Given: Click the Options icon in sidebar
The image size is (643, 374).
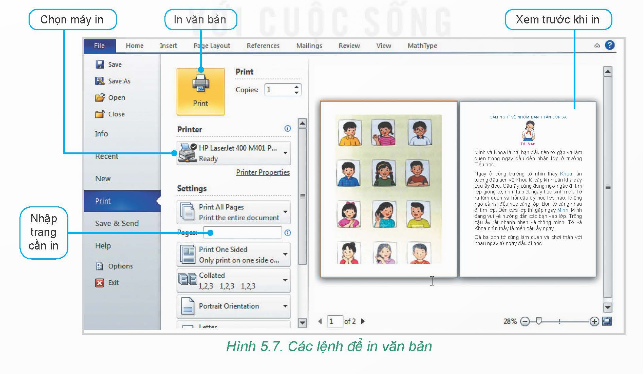Looking at the screenshot, I should click(100, 266).
